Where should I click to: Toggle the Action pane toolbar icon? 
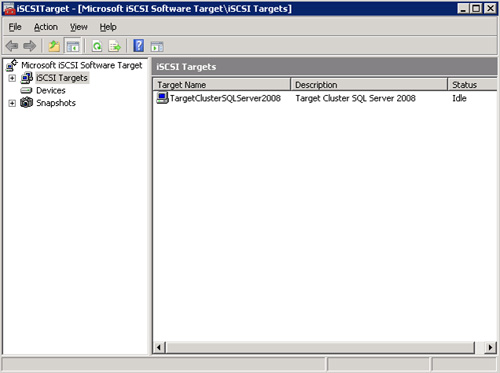point(157,46)
